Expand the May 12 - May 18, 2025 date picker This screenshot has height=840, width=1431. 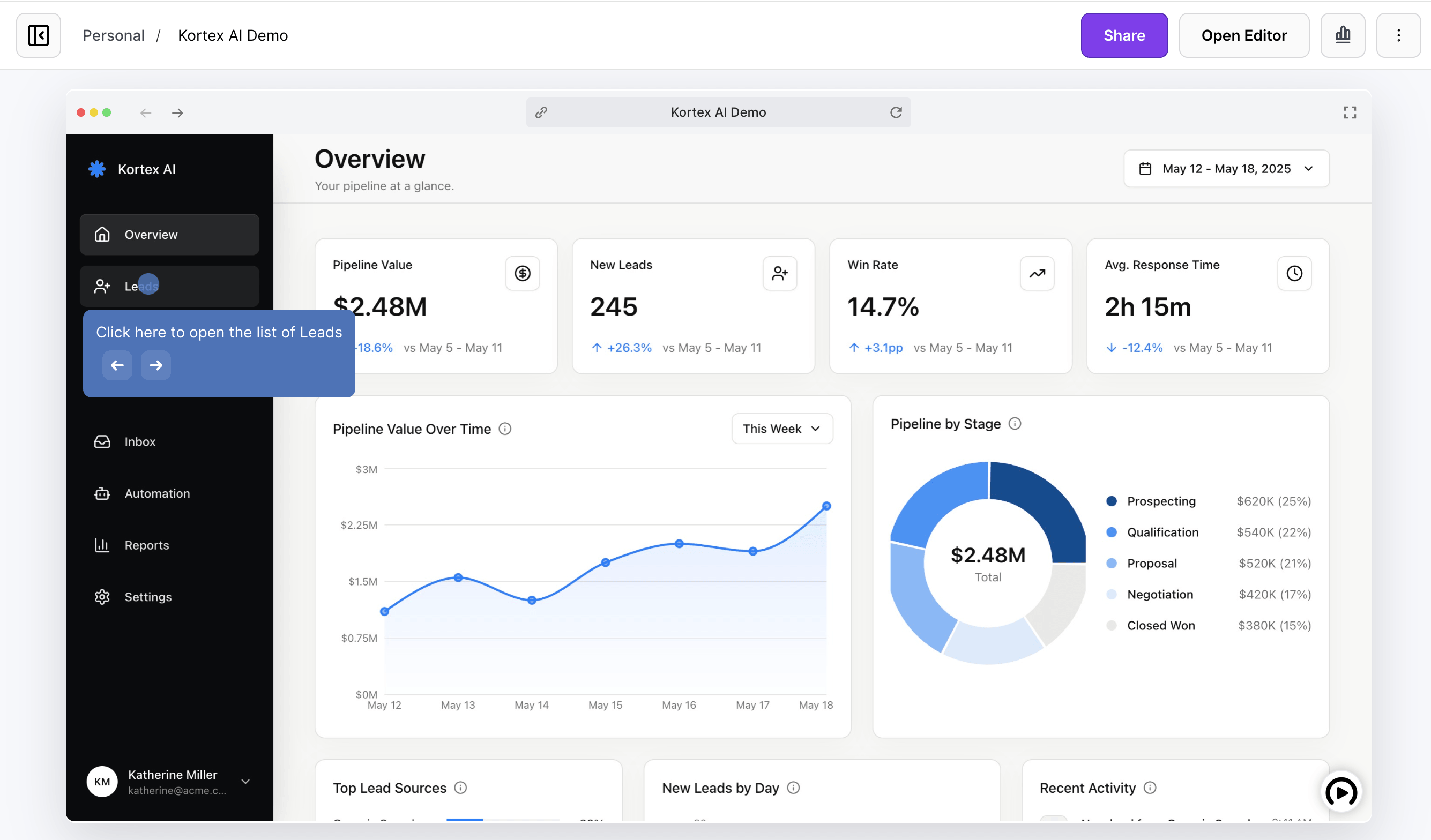point(1226,169)
